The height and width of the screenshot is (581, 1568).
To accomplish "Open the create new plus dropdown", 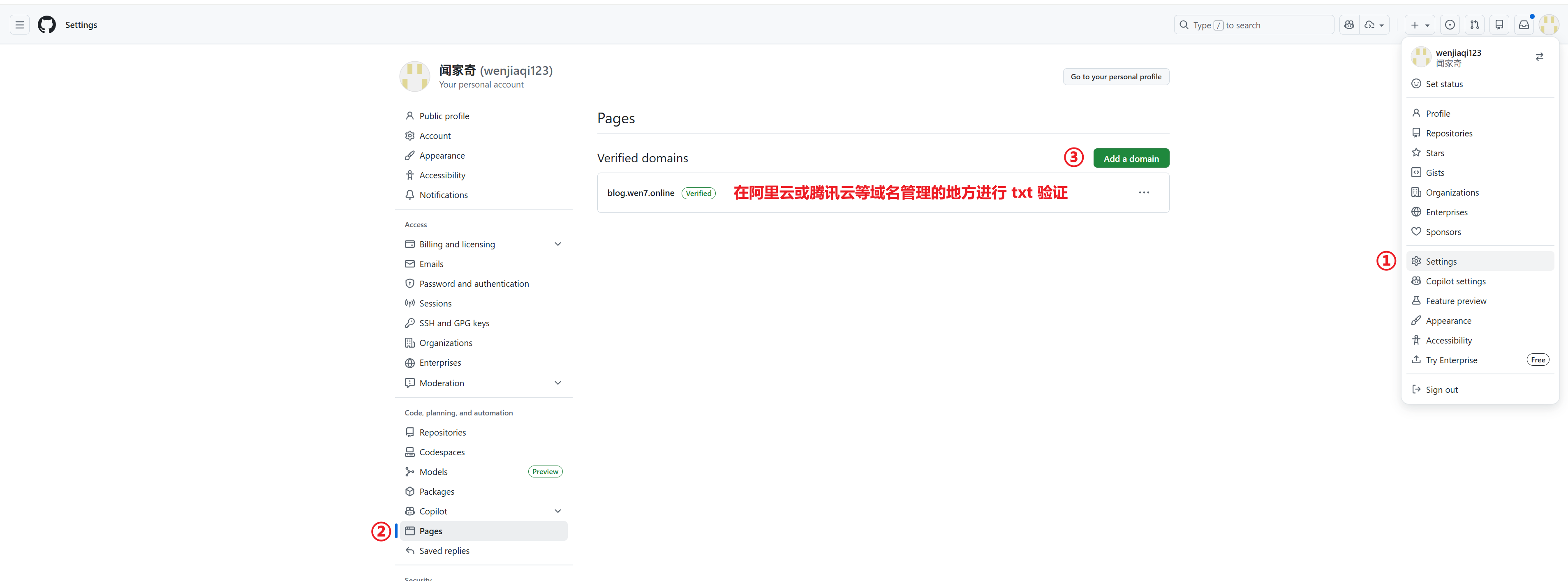I will (x=1420, y=25).
